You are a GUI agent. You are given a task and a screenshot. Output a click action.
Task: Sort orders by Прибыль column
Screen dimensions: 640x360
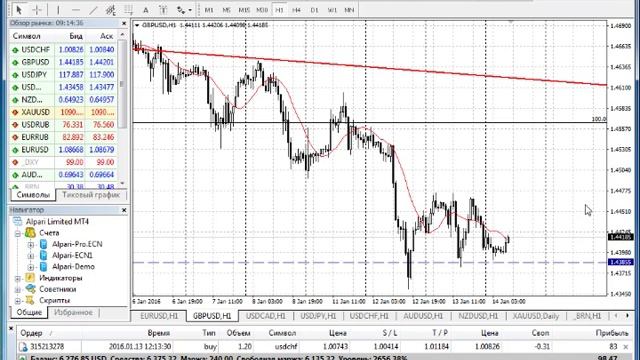[x=611, y=333]
